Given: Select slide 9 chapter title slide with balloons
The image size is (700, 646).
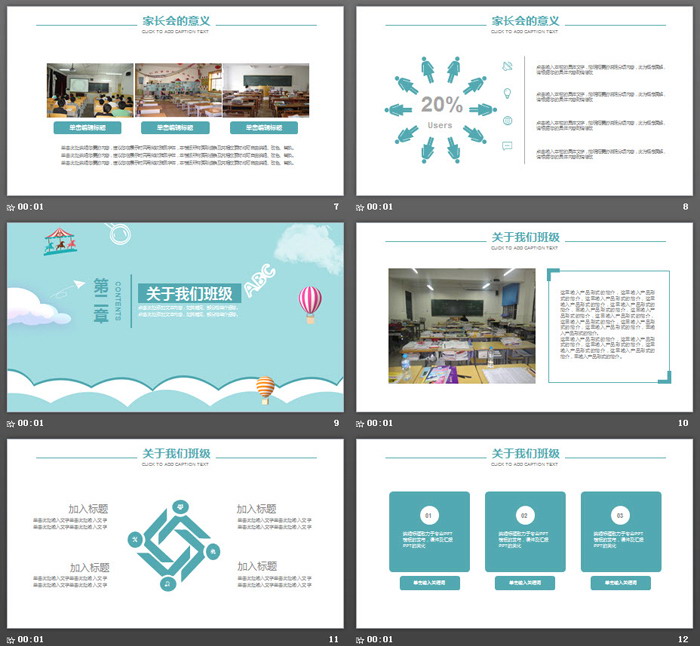Looking at the screenshot, I should coord(175,317).
